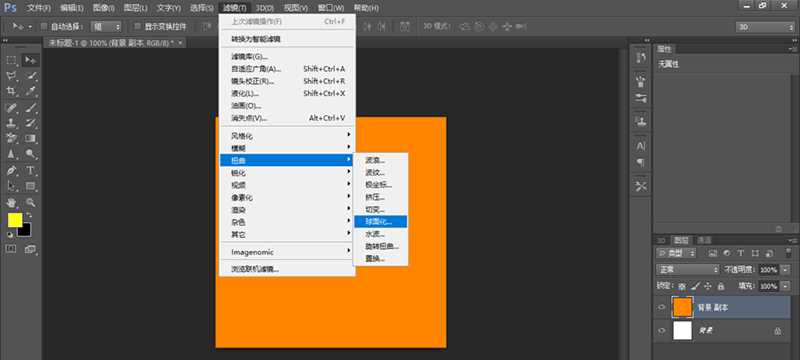Screen dimensions: 800x360
Task: Open the workspace 3D dropdown at top right
Action: tap(765, 27)
